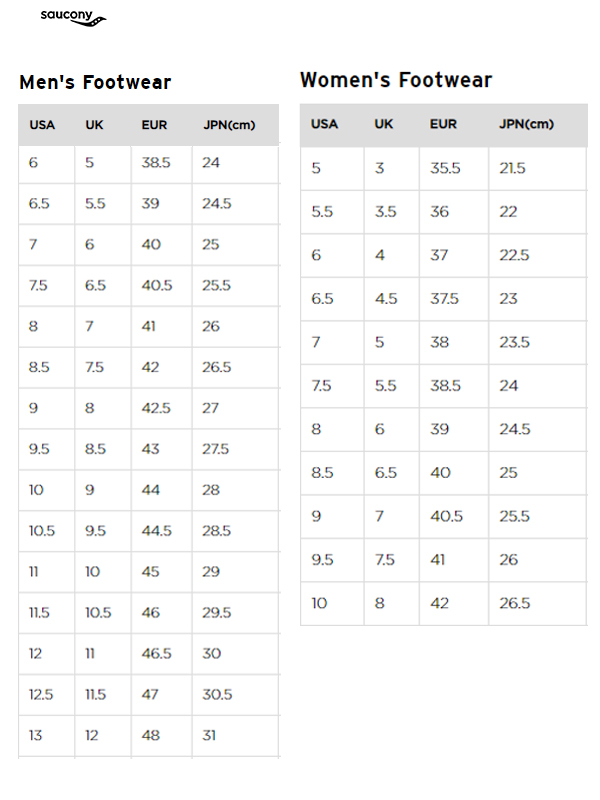Select the EUR header in women's table
This screenshot has height=800, width=600.
443,124
